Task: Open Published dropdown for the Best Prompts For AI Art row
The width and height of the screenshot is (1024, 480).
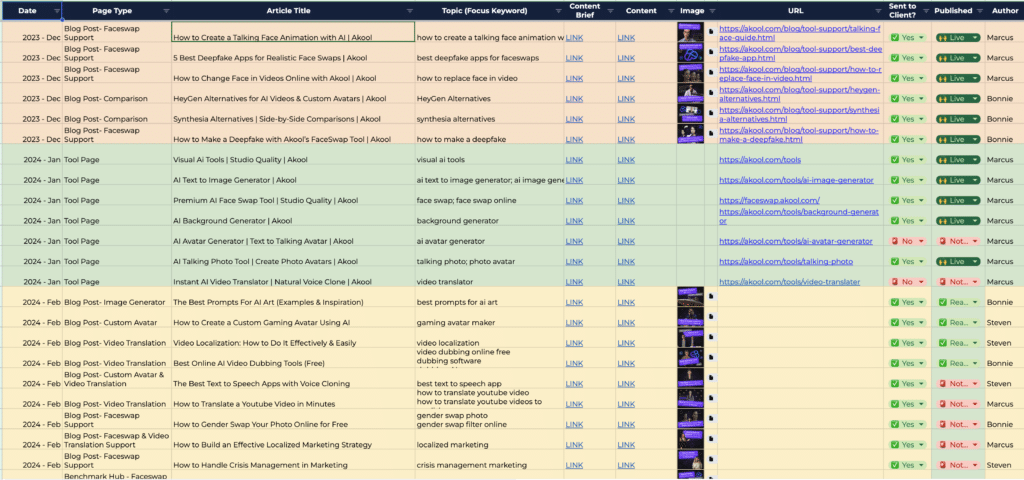Action: [957, 302]
